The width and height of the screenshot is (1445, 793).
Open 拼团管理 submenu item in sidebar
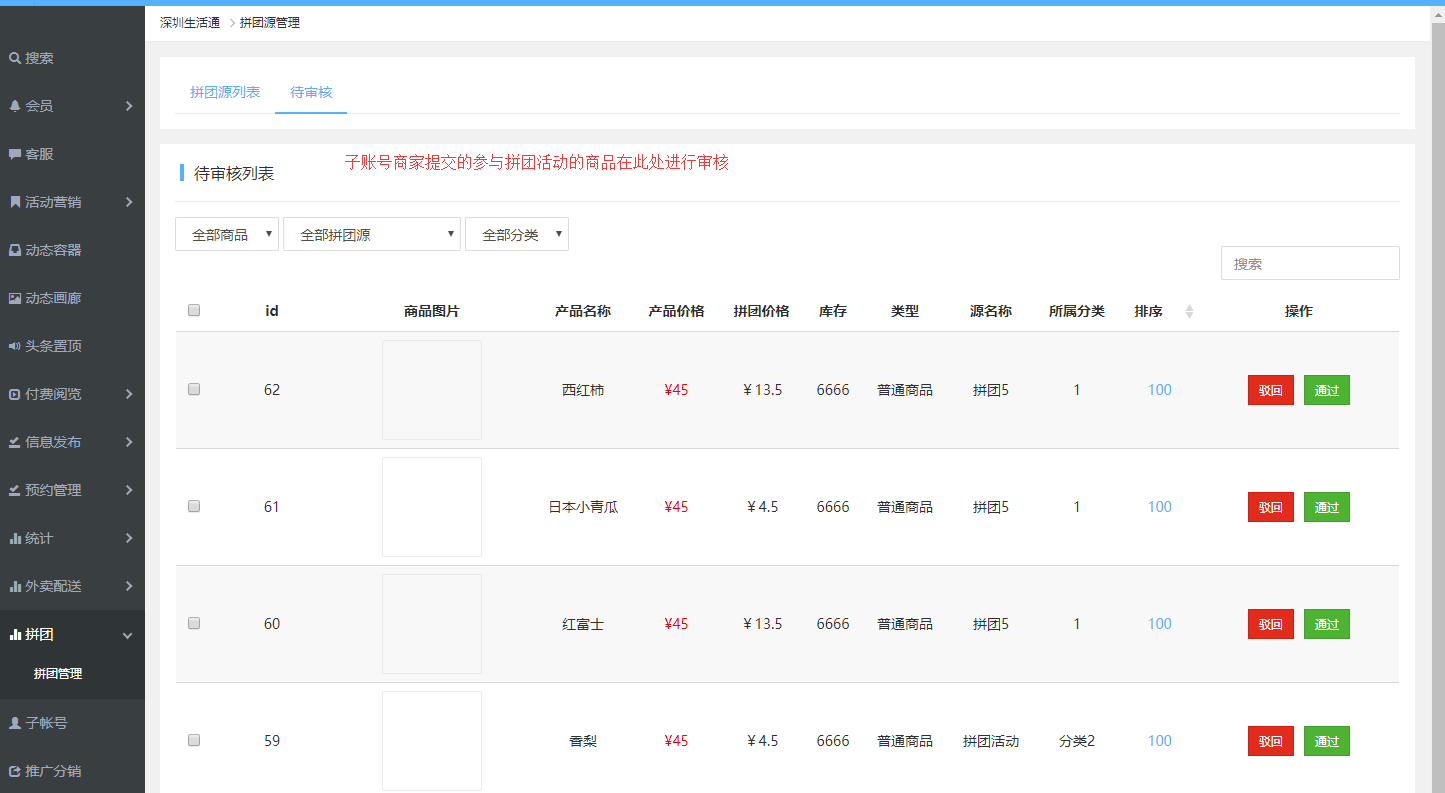coord(58,674)
